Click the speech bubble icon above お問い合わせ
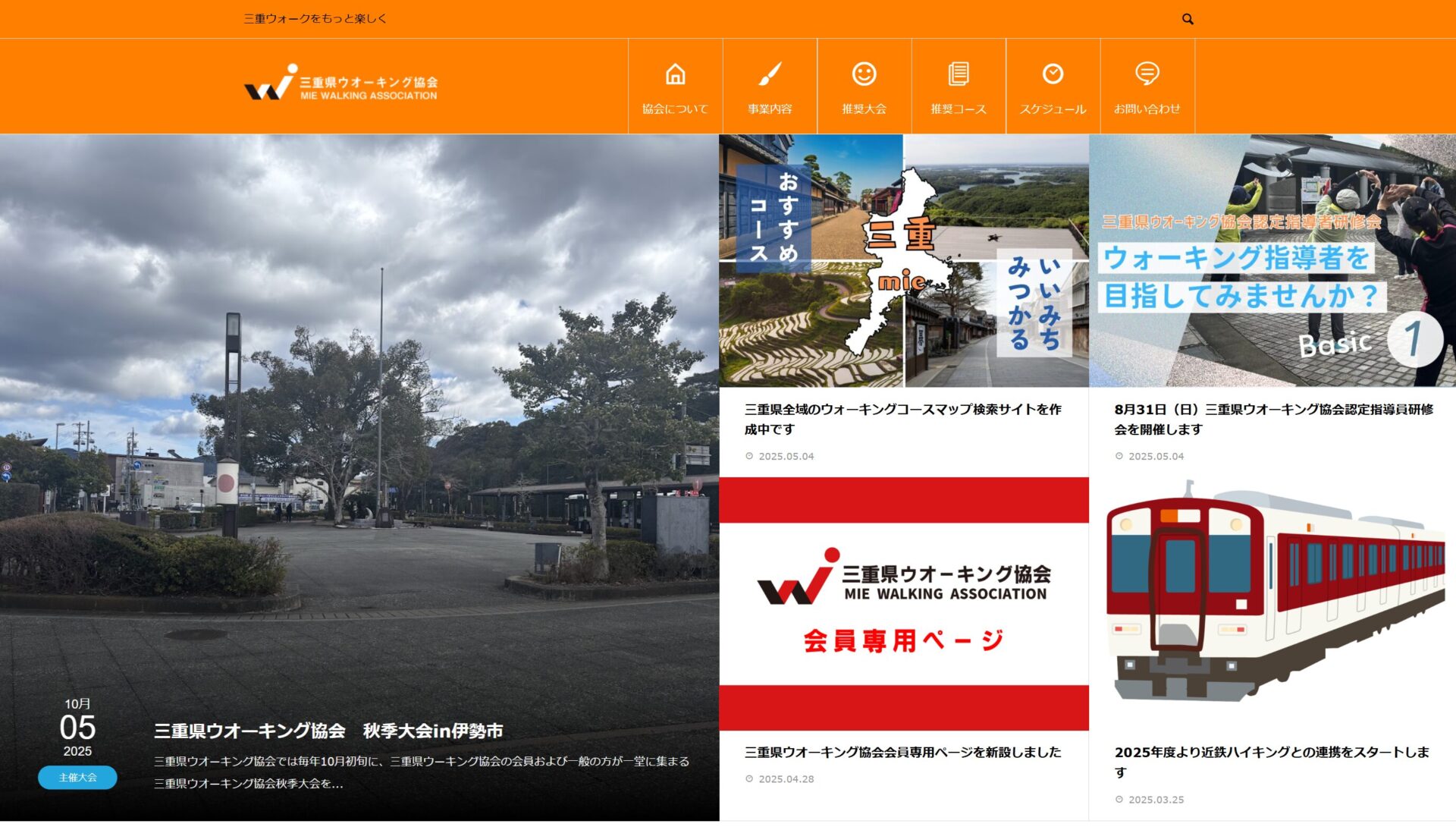Viewport: 1456px width, 827px height. point(1147,74)
